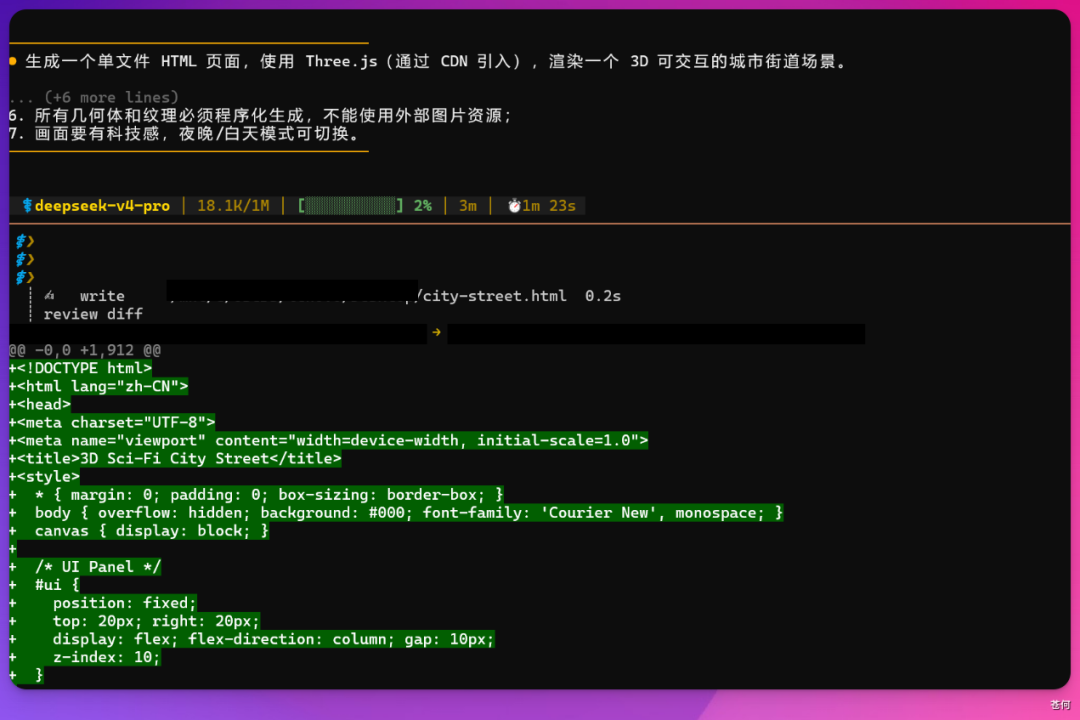Select the deepseek-v4-pro model label
Screen dimensions: 1080x720
point(102,205)
